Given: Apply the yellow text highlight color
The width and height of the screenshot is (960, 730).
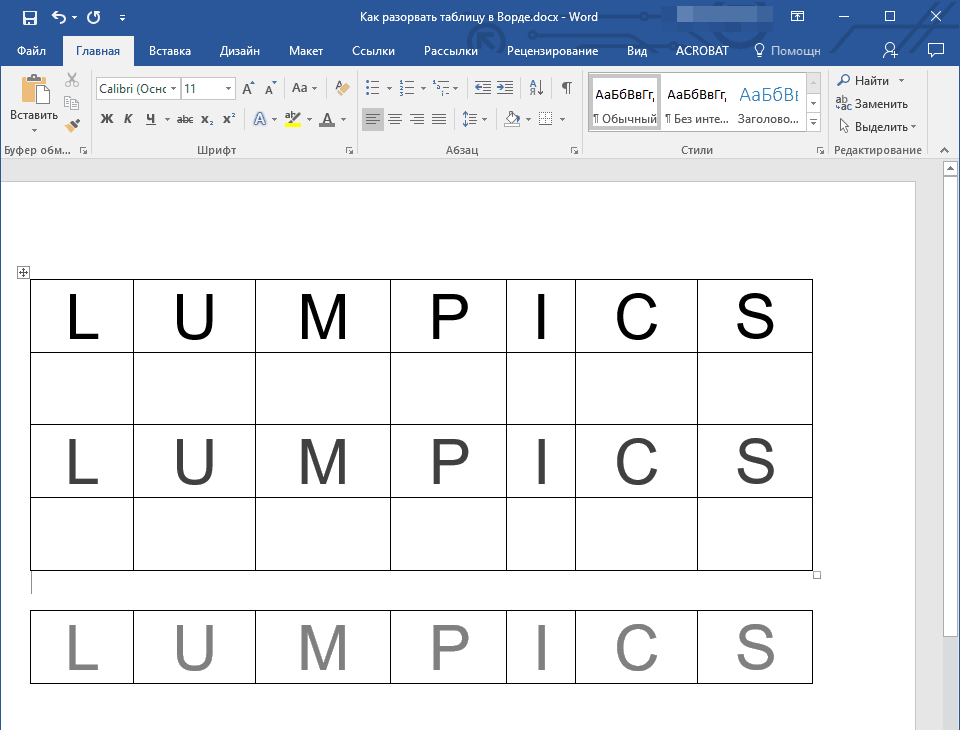Looking at the screenshot, I should (x=292, y=119).
